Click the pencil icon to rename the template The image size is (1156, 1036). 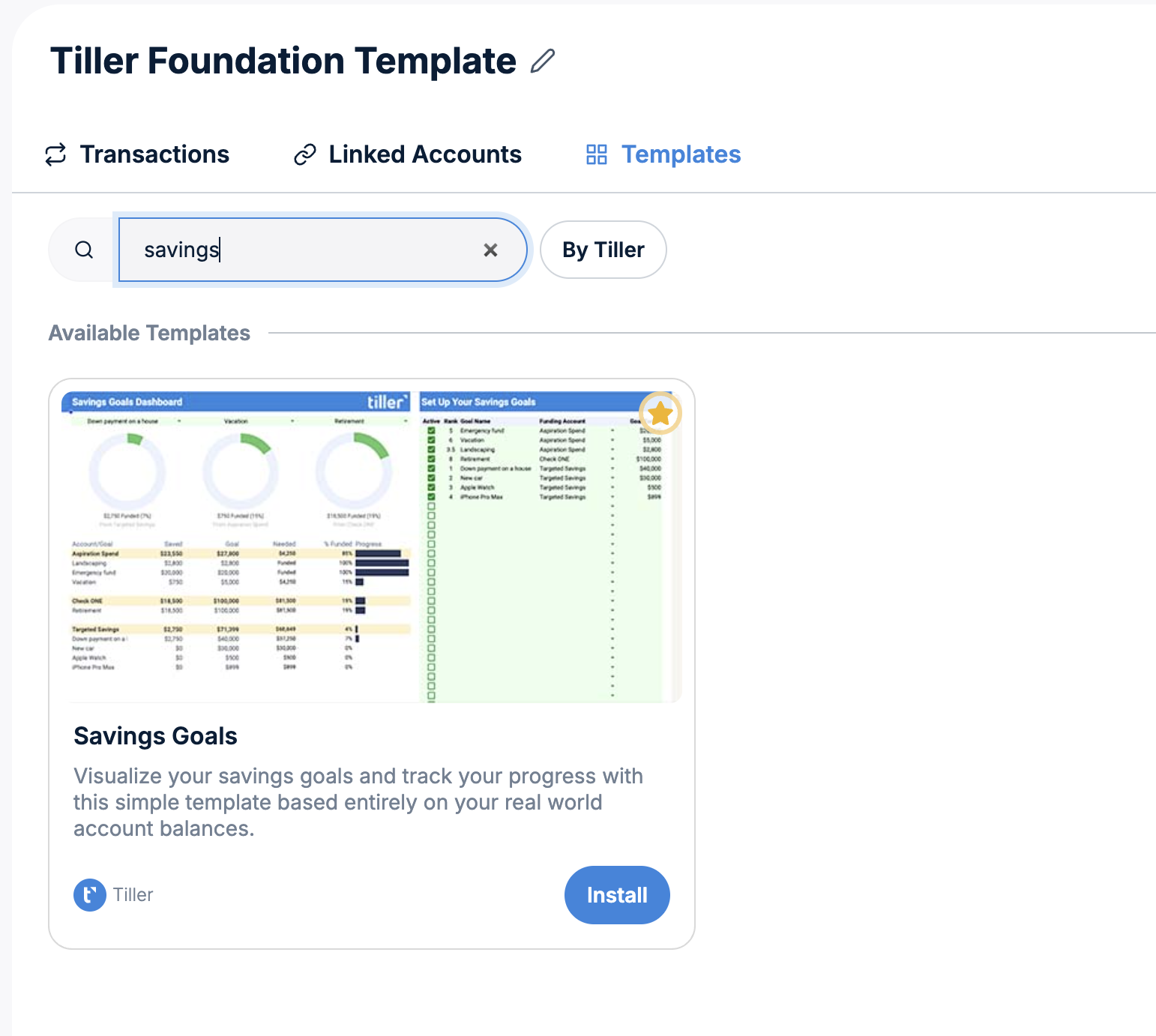click(x=542, y=61)
